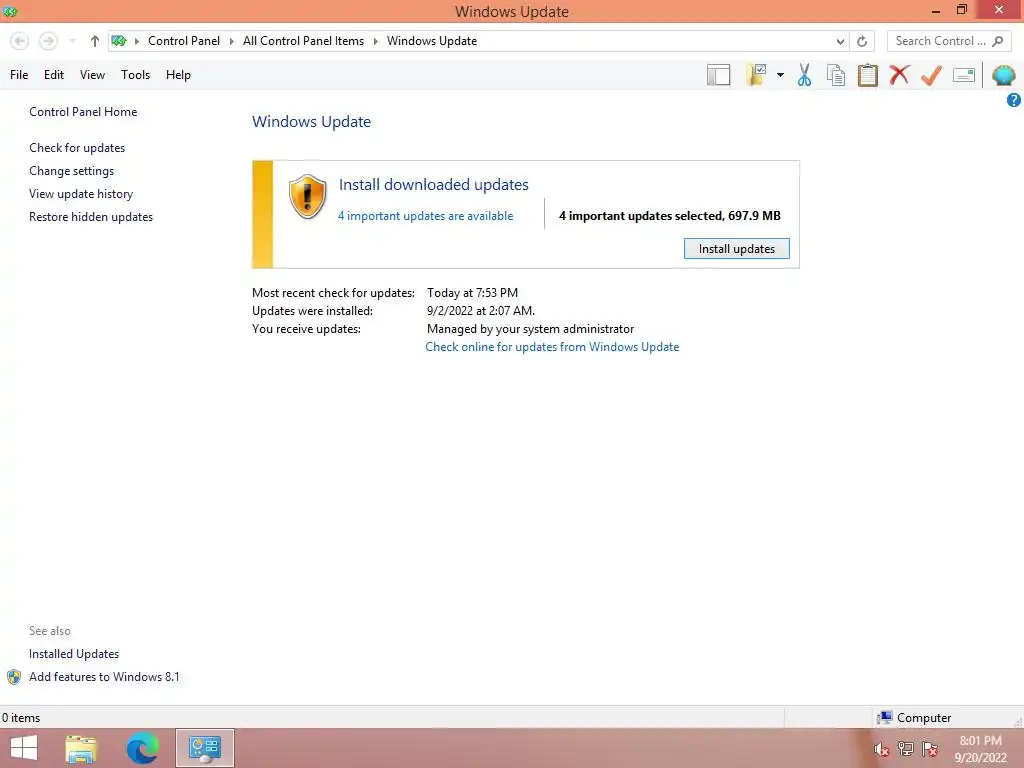Open help via blue question mark

(x=1013, y=100)
